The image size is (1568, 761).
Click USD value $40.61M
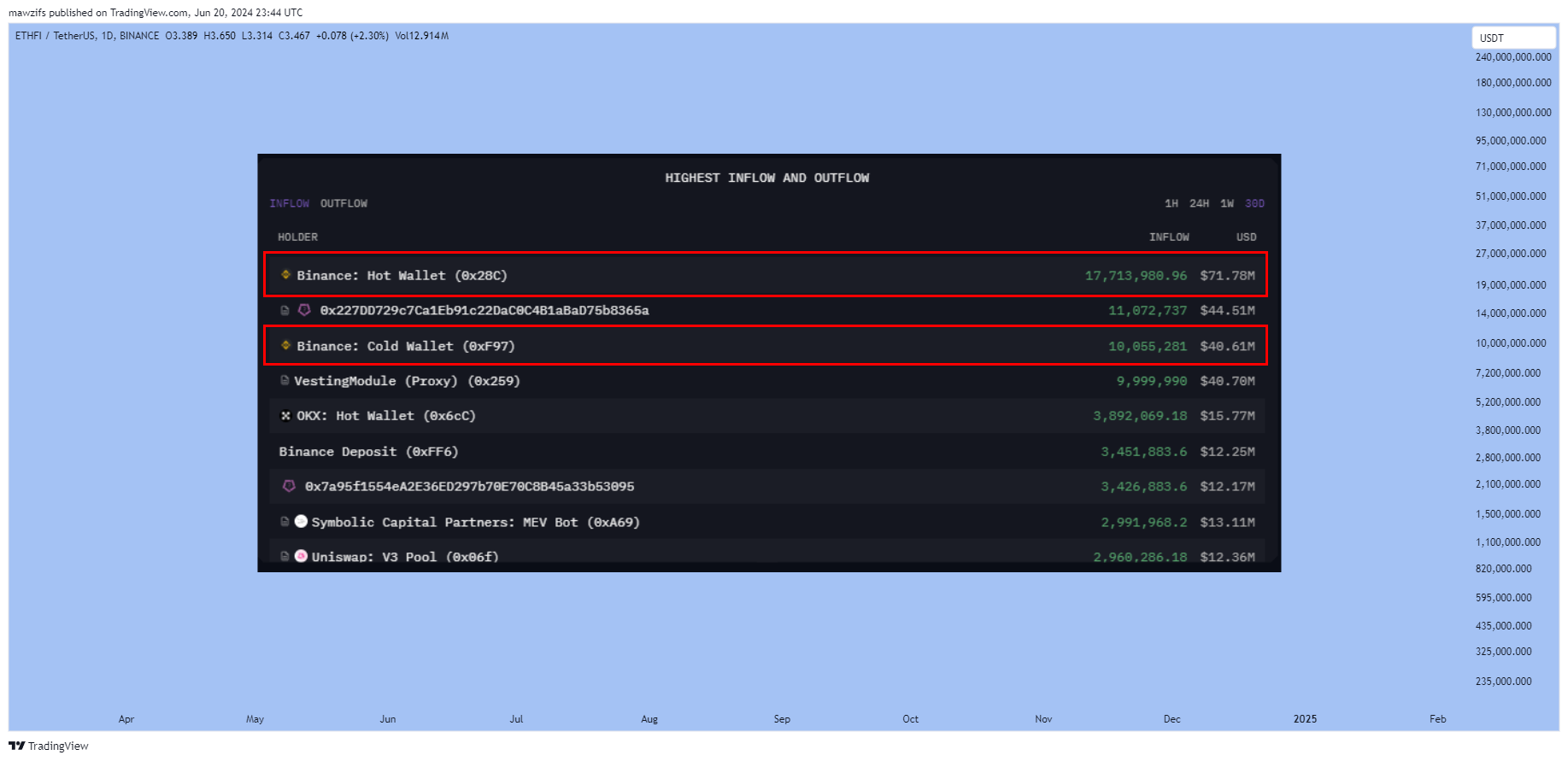pos(1227,346)
